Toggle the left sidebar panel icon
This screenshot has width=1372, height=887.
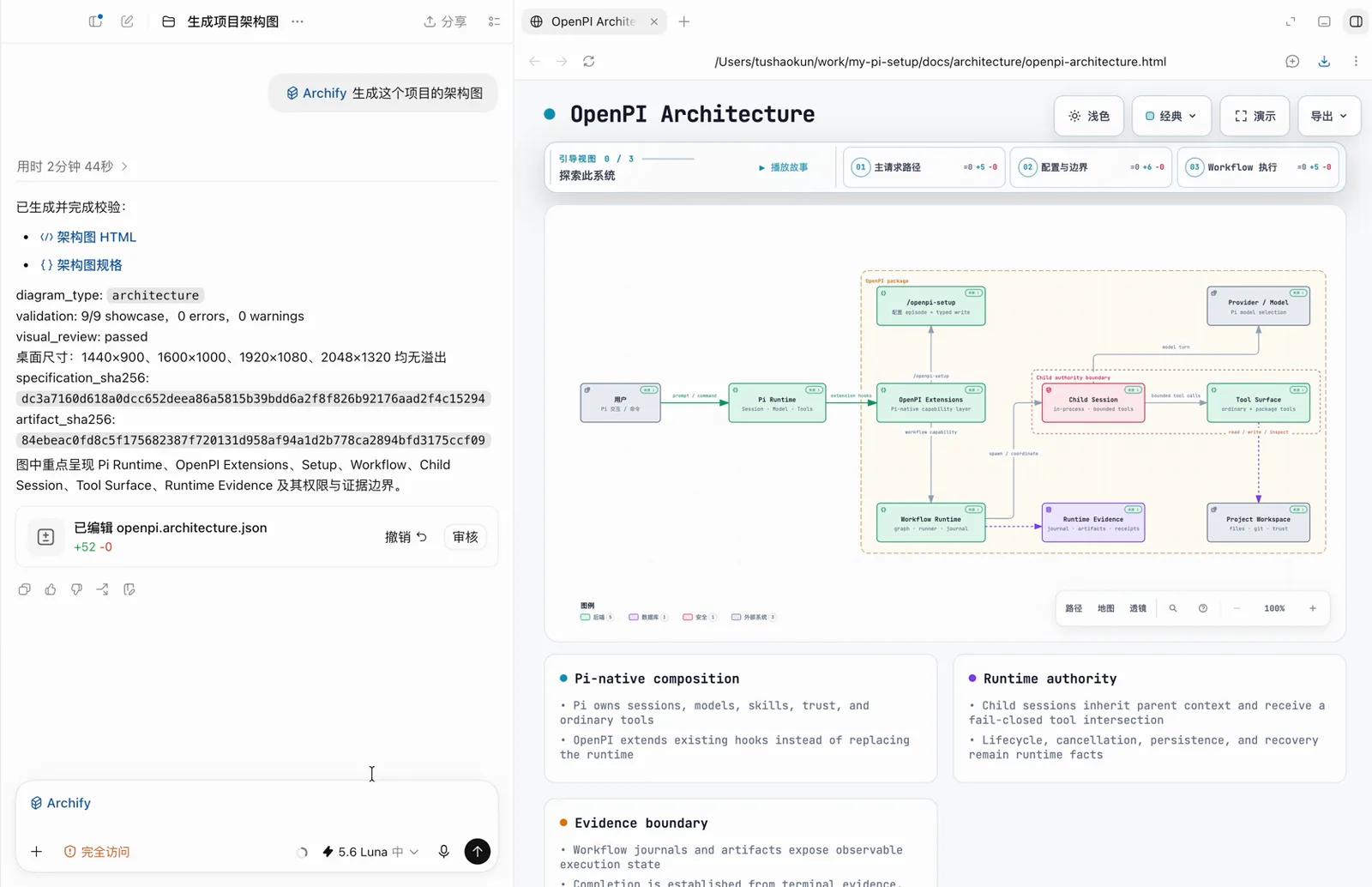tap(95, 21)
